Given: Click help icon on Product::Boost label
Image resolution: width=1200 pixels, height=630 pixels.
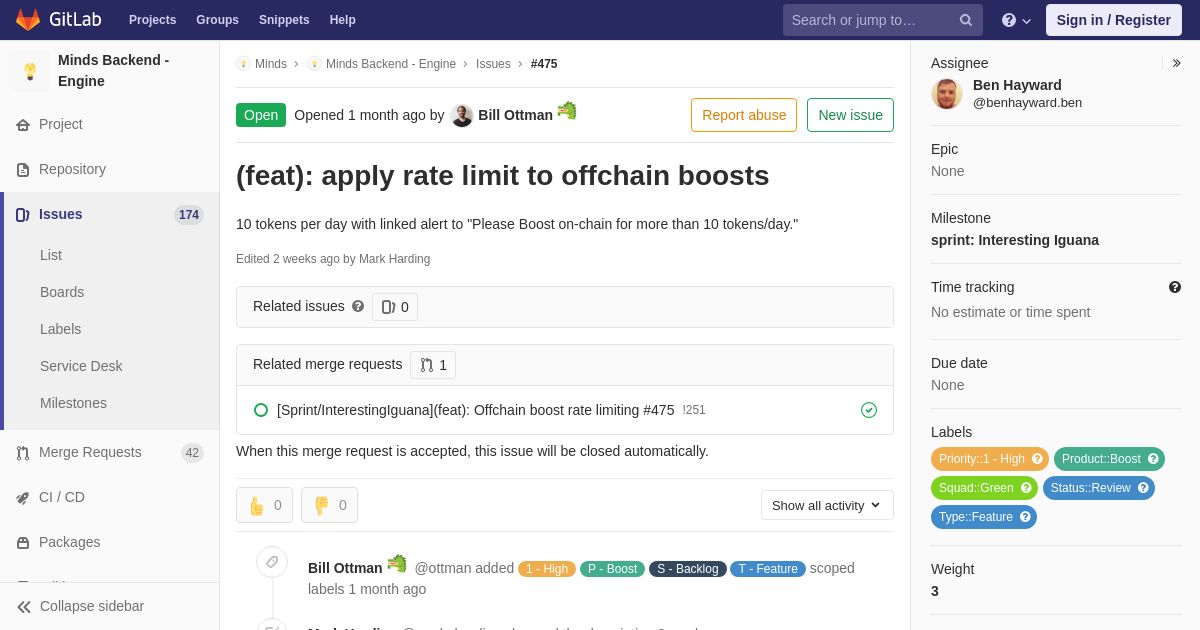Looking at the screenshot, I should tap(1153, 459).
